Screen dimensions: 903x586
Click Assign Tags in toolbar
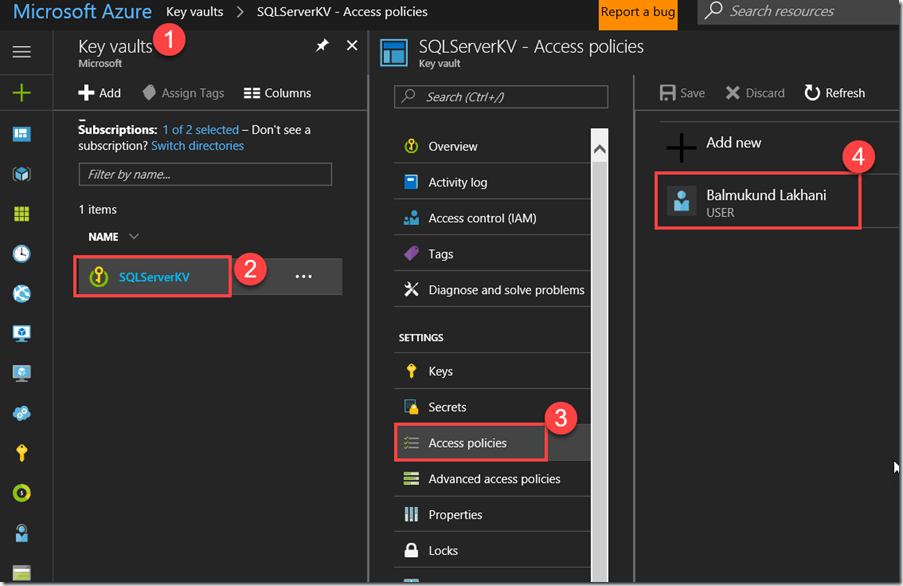(182, 93)
